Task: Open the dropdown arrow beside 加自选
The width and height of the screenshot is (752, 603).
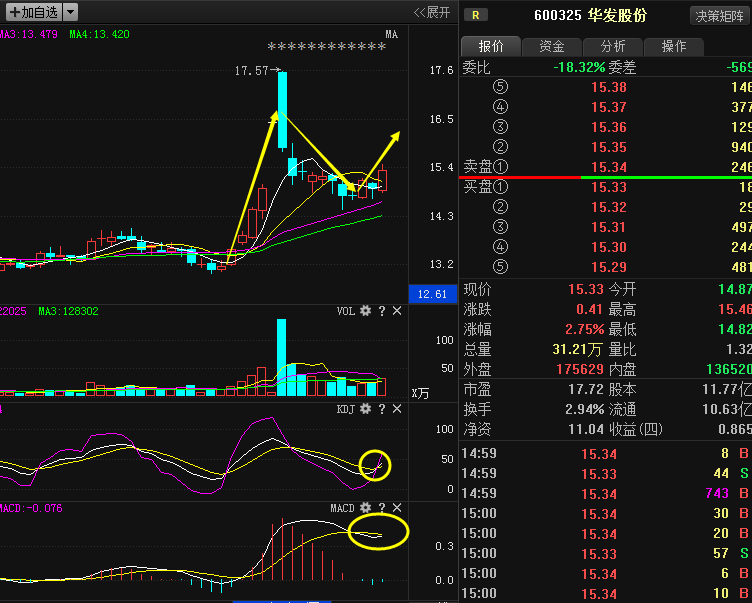Action: [70, 12]
